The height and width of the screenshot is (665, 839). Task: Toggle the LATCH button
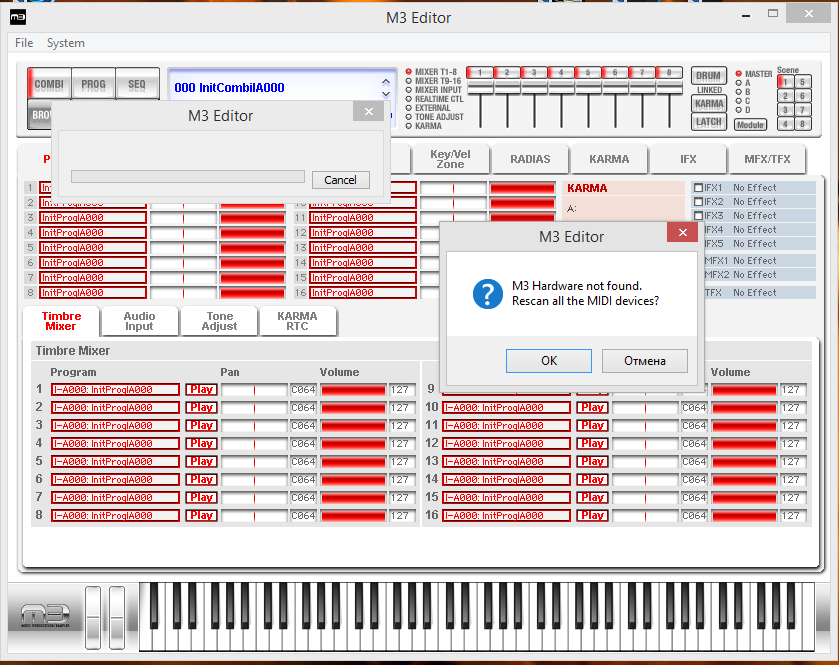pos(709,122)
